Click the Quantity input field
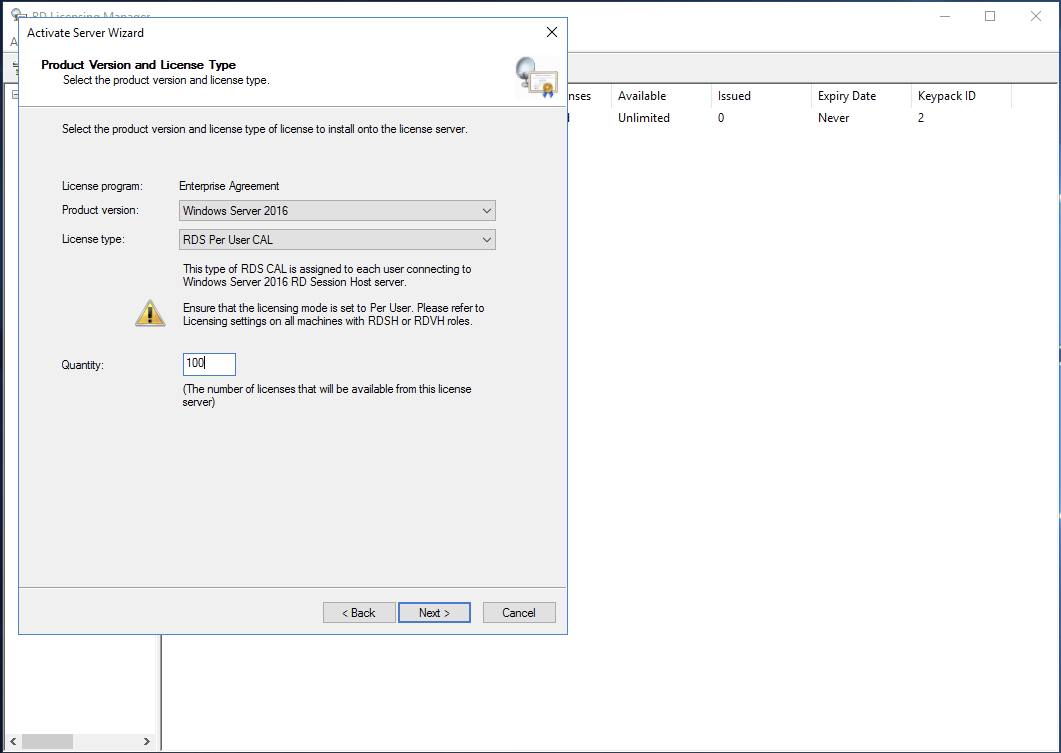This screenshot has width=1061, height=753. pos(209,364)
